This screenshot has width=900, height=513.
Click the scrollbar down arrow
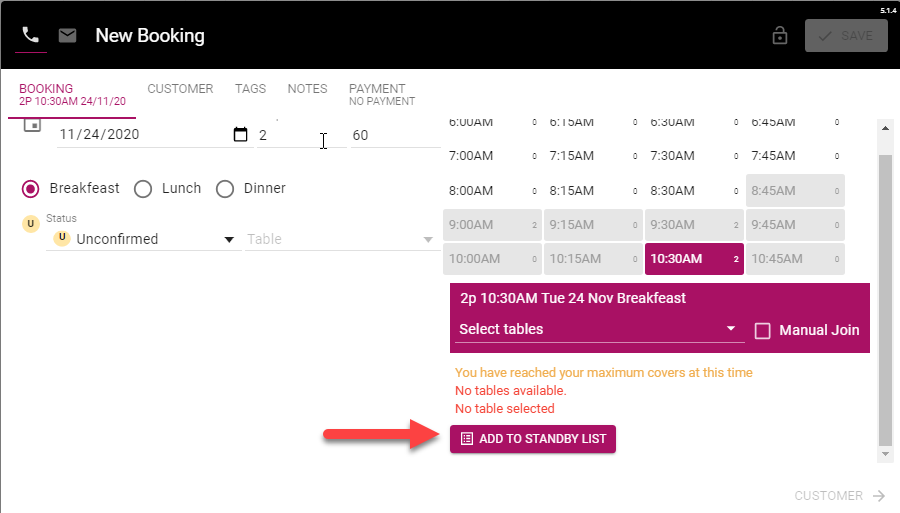pyautogui.click(x=884, y=454)
